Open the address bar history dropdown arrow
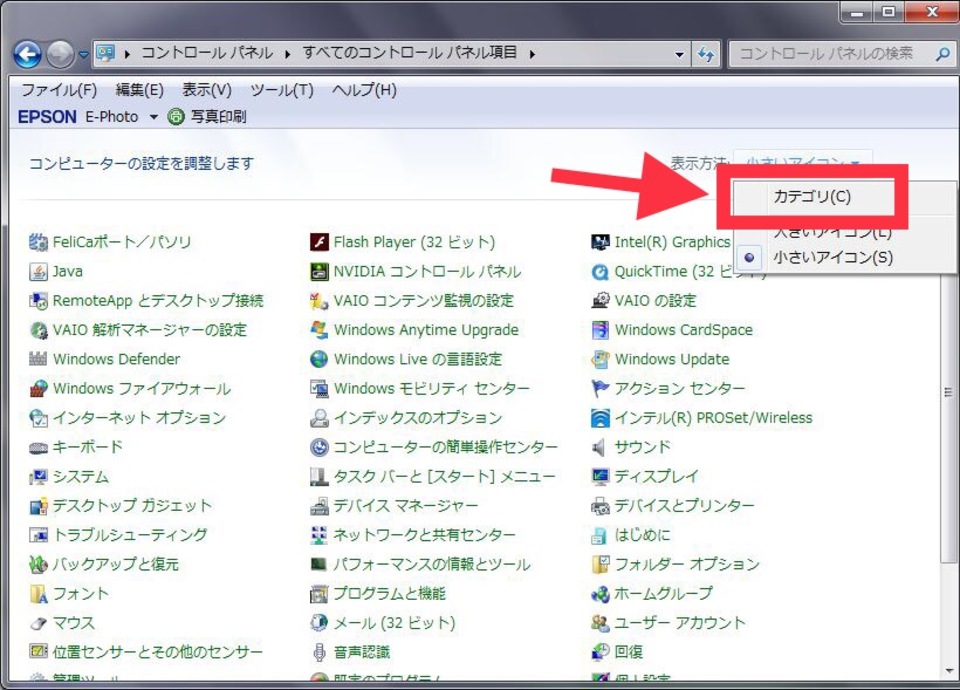The height and width of the screenshot is (690, 960). click(x=680, y=54)
